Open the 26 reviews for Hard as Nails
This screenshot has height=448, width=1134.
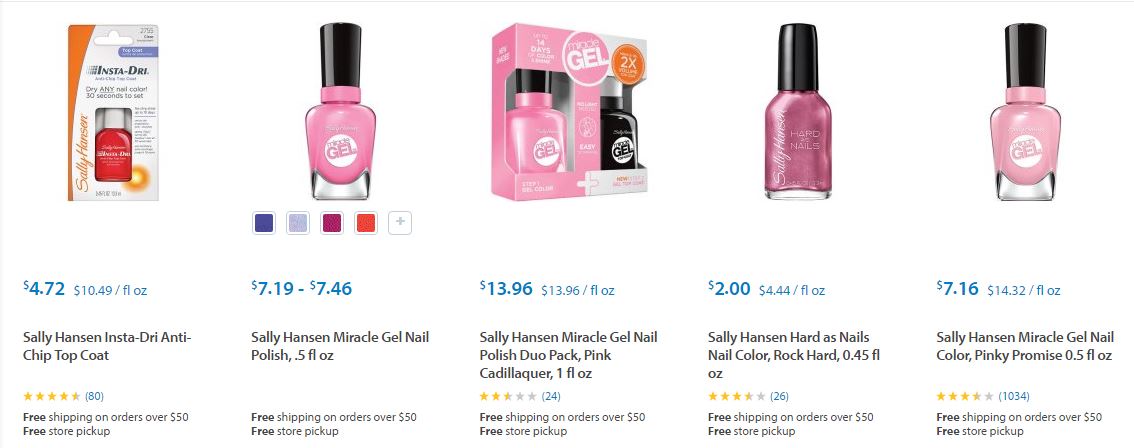click(x=778, y=396)
